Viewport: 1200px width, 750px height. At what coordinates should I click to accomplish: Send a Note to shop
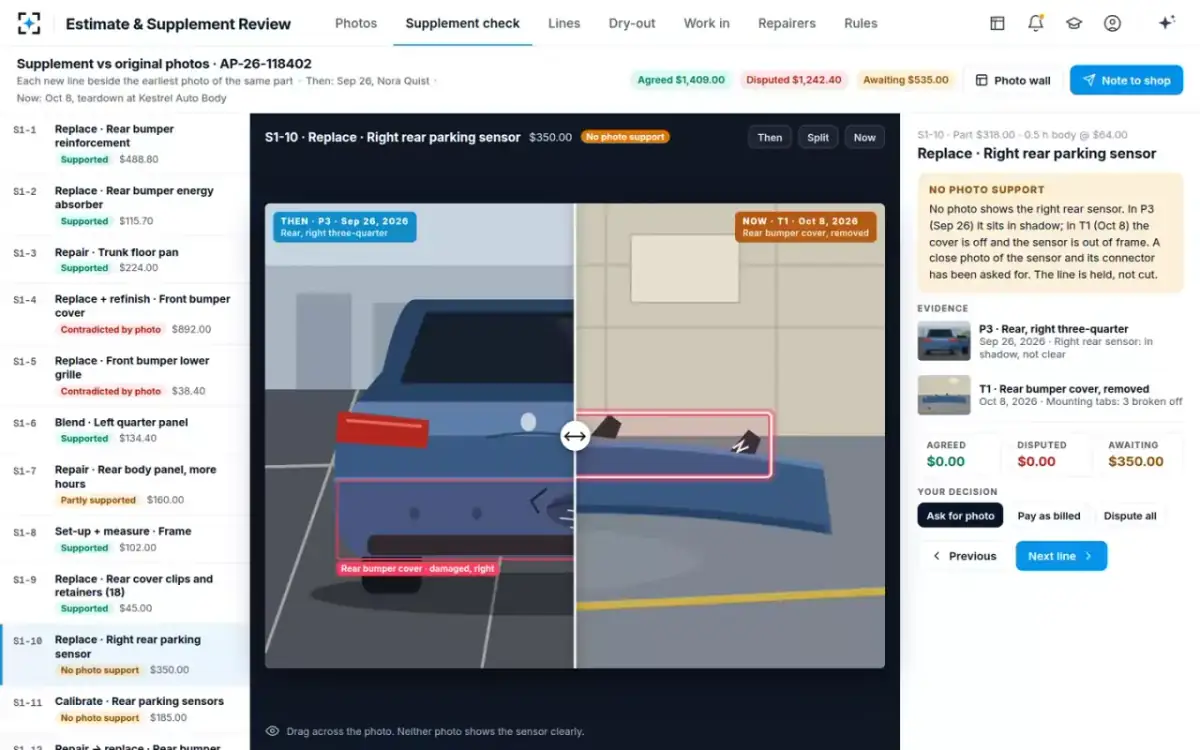pyautogui.click(x=1126, y=80)
